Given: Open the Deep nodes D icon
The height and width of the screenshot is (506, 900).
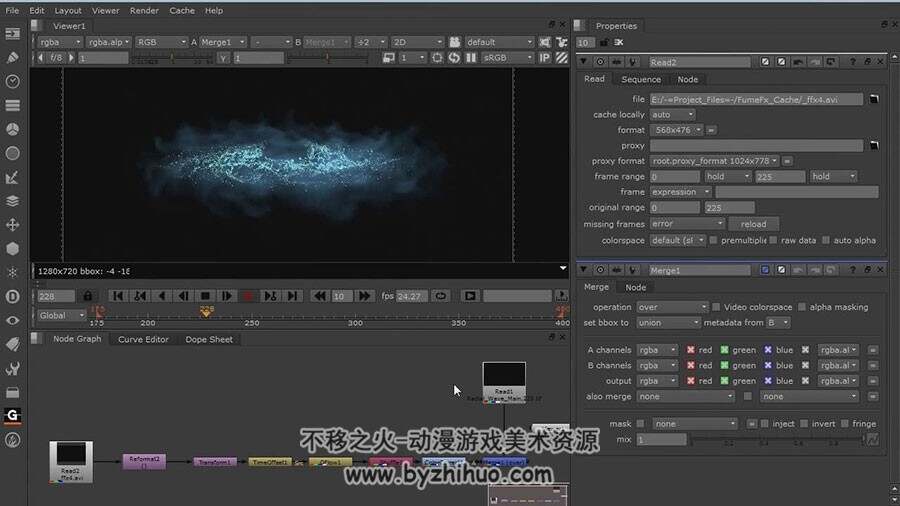Looking at the screenshot, I should pyautogui.click(x=13, y=297).
